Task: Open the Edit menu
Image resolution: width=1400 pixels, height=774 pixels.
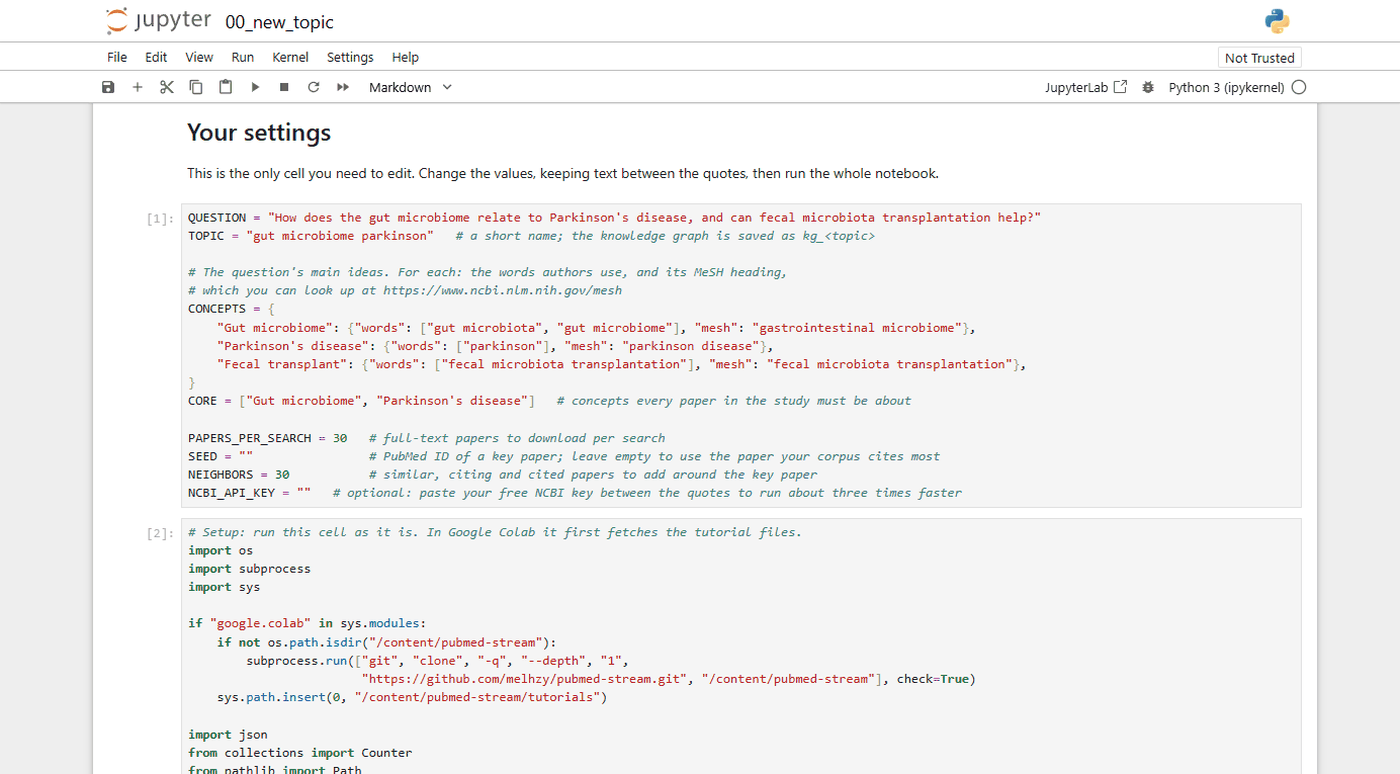Action: click(x=156, y=57)
